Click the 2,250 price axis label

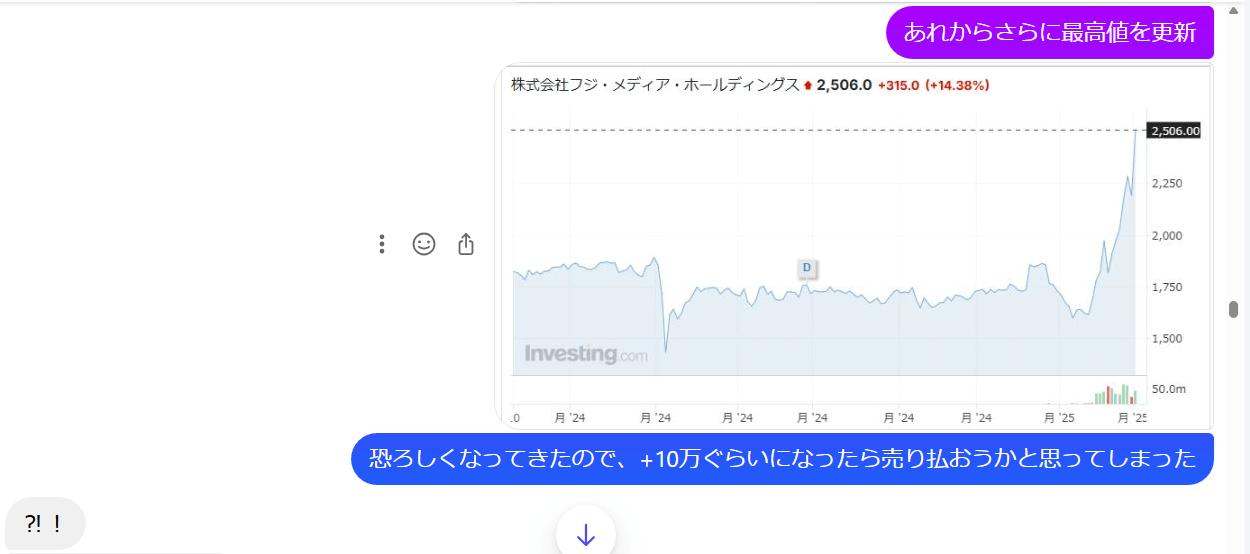point(1167,184)
